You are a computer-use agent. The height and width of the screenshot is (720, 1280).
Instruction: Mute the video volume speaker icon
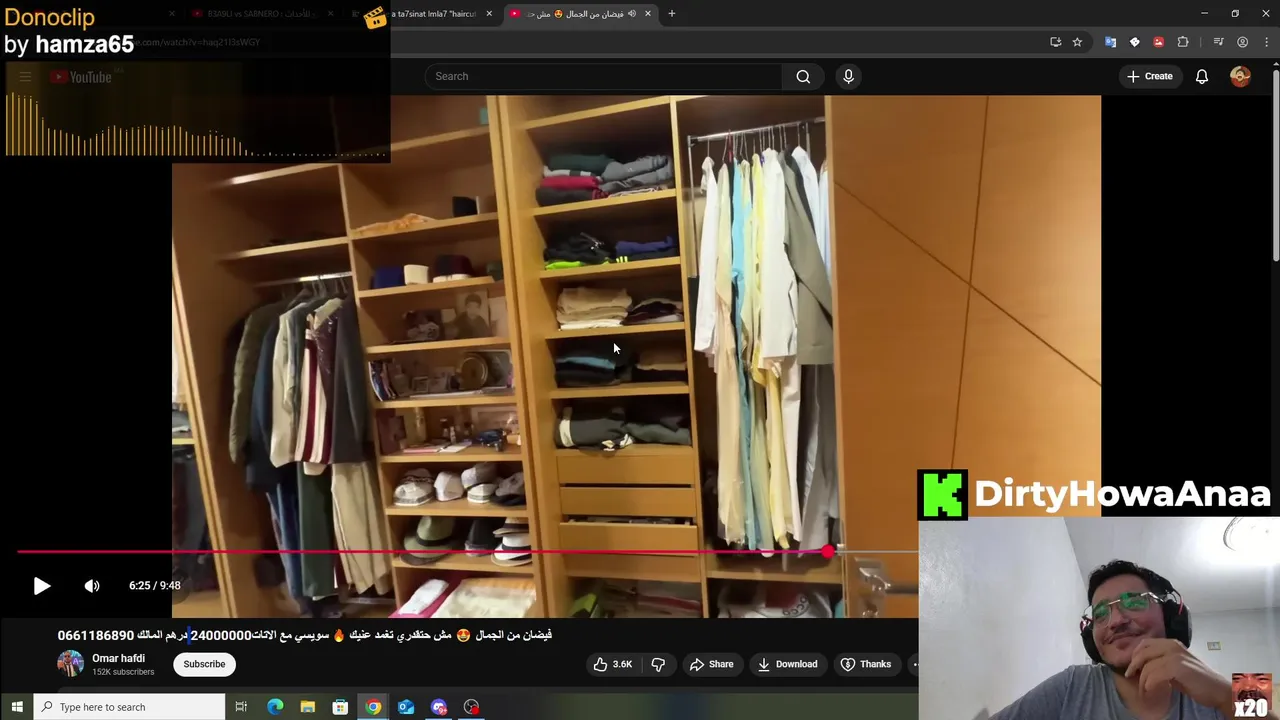(x=92, y=586)
